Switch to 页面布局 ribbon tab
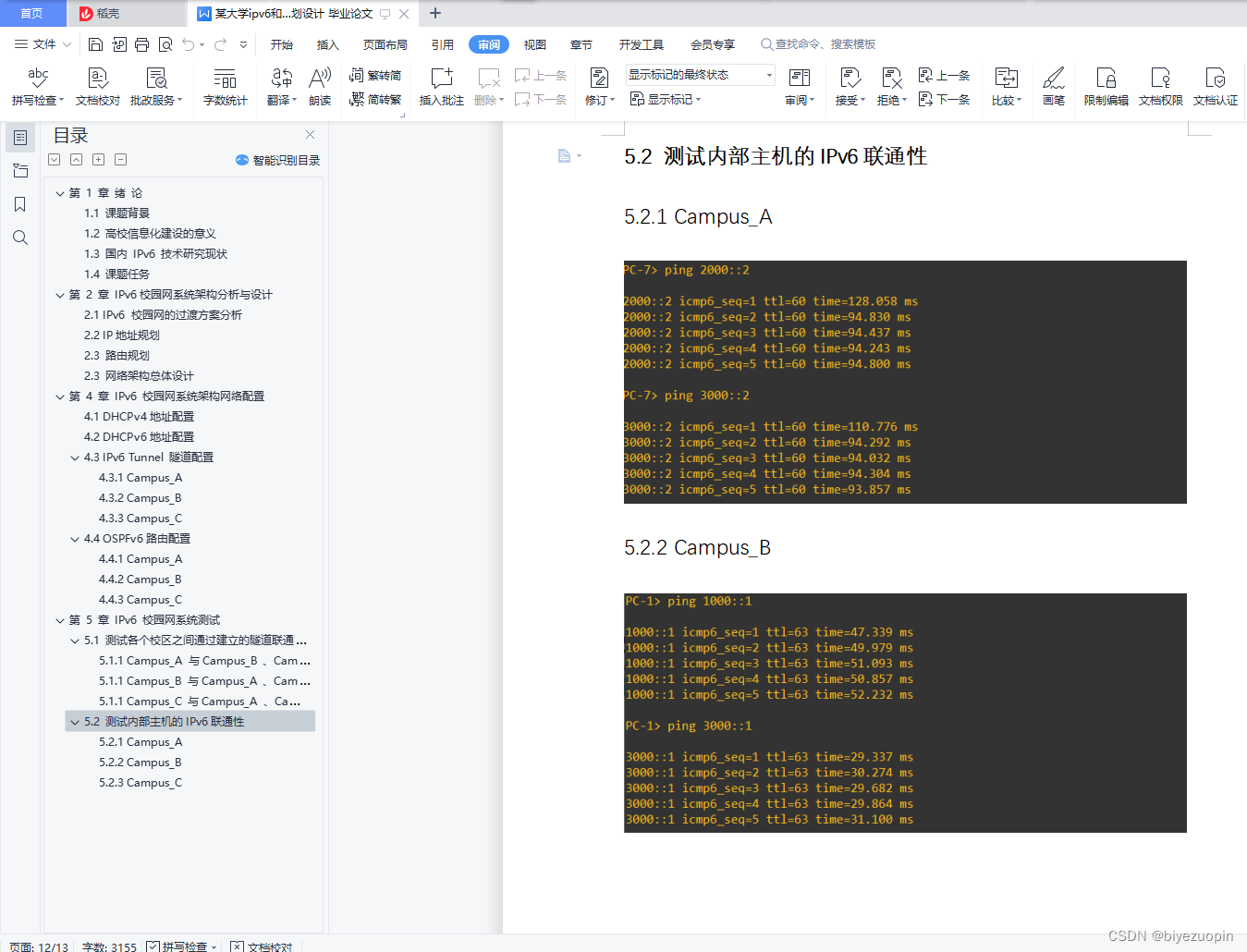 point(385,44)
